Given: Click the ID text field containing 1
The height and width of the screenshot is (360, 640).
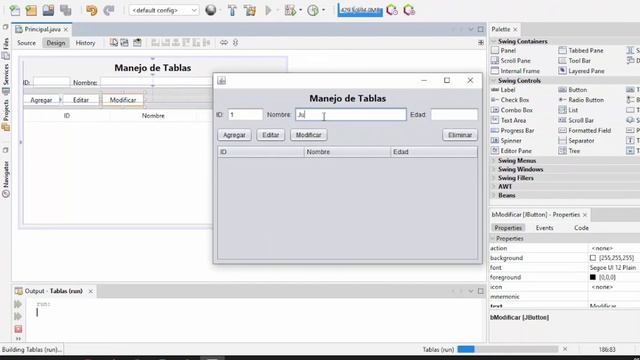Looking at the screenshot, I should click(245, 115).
